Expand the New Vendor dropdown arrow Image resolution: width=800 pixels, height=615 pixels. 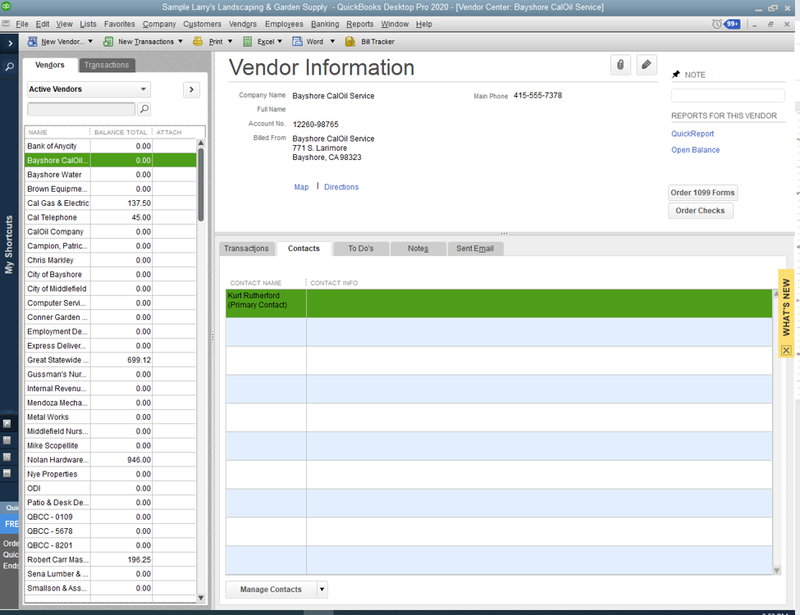pyautogui.click(x=90, y=42)
